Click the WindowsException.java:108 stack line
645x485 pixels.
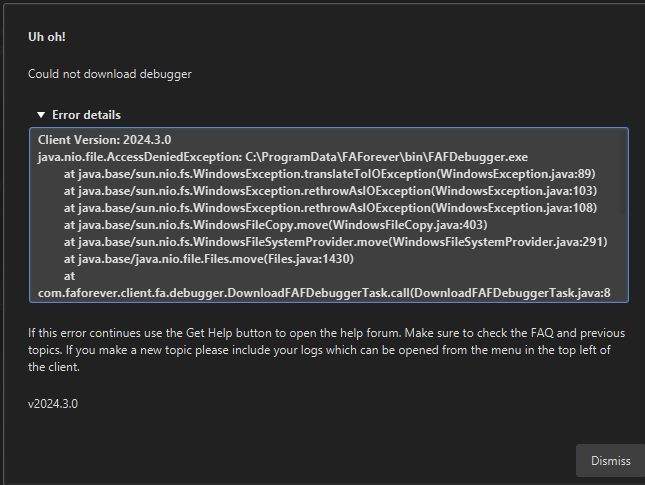point(330,208)
